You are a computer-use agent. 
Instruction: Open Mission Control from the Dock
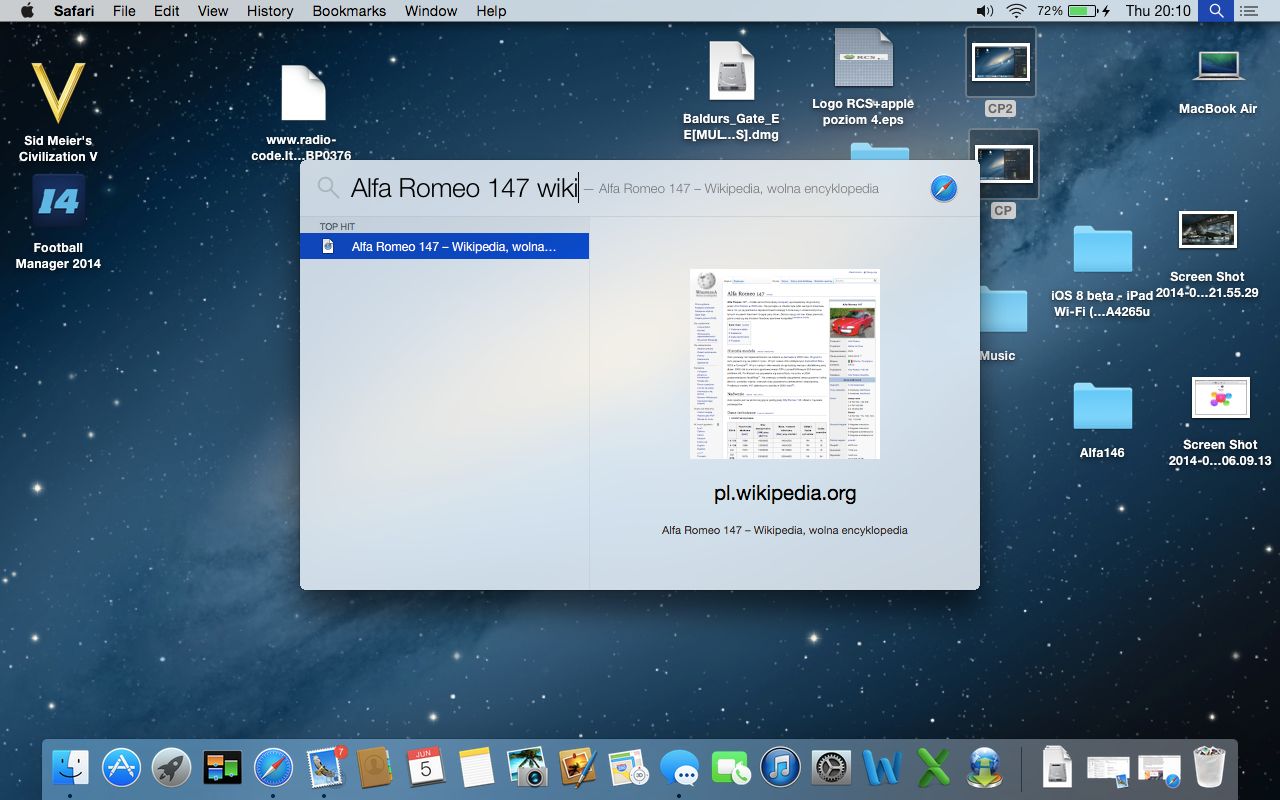click(222, 768)
